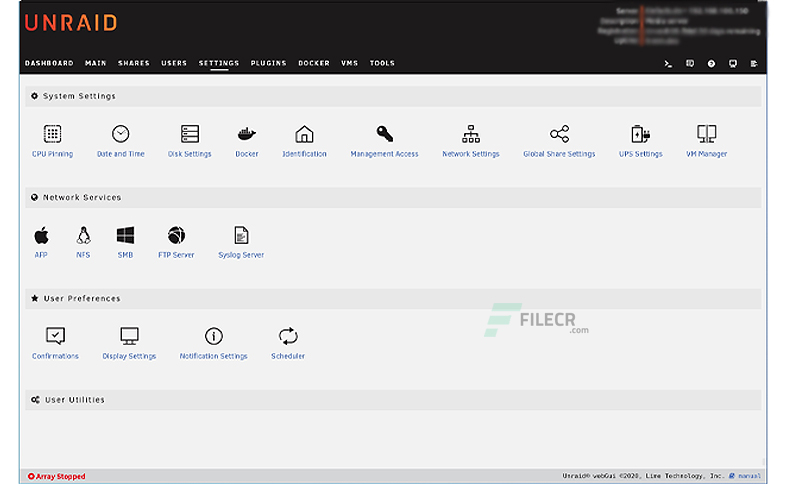Screen dimensions: 786x484
Task: Open the SMB Windows icon
Action: click(x=125, y=235)
